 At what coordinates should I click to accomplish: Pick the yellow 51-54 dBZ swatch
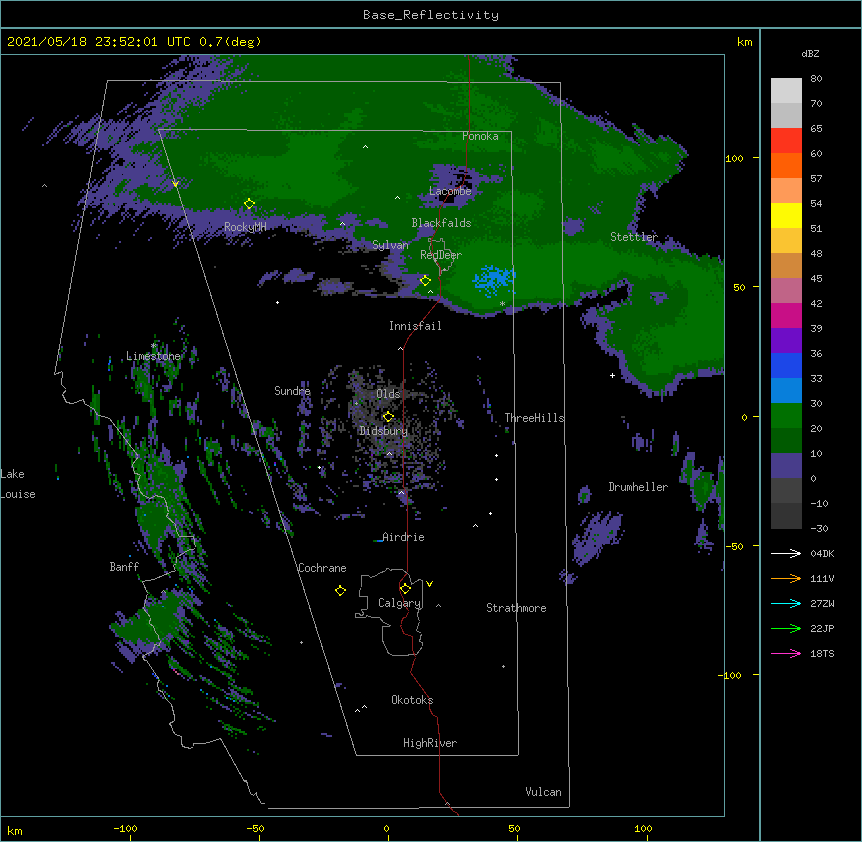(x=786, y=215)
